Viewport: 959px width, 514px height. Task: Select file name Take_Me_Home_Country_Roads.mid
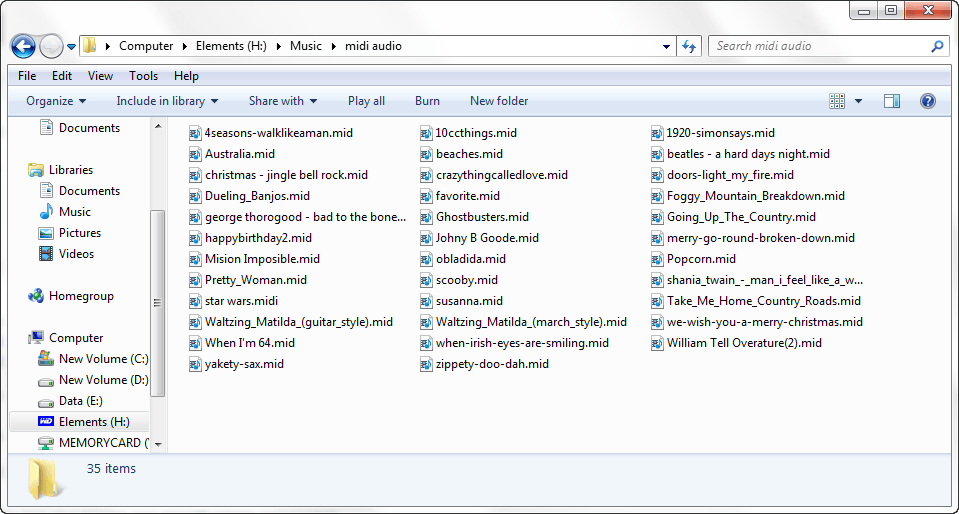764,301
